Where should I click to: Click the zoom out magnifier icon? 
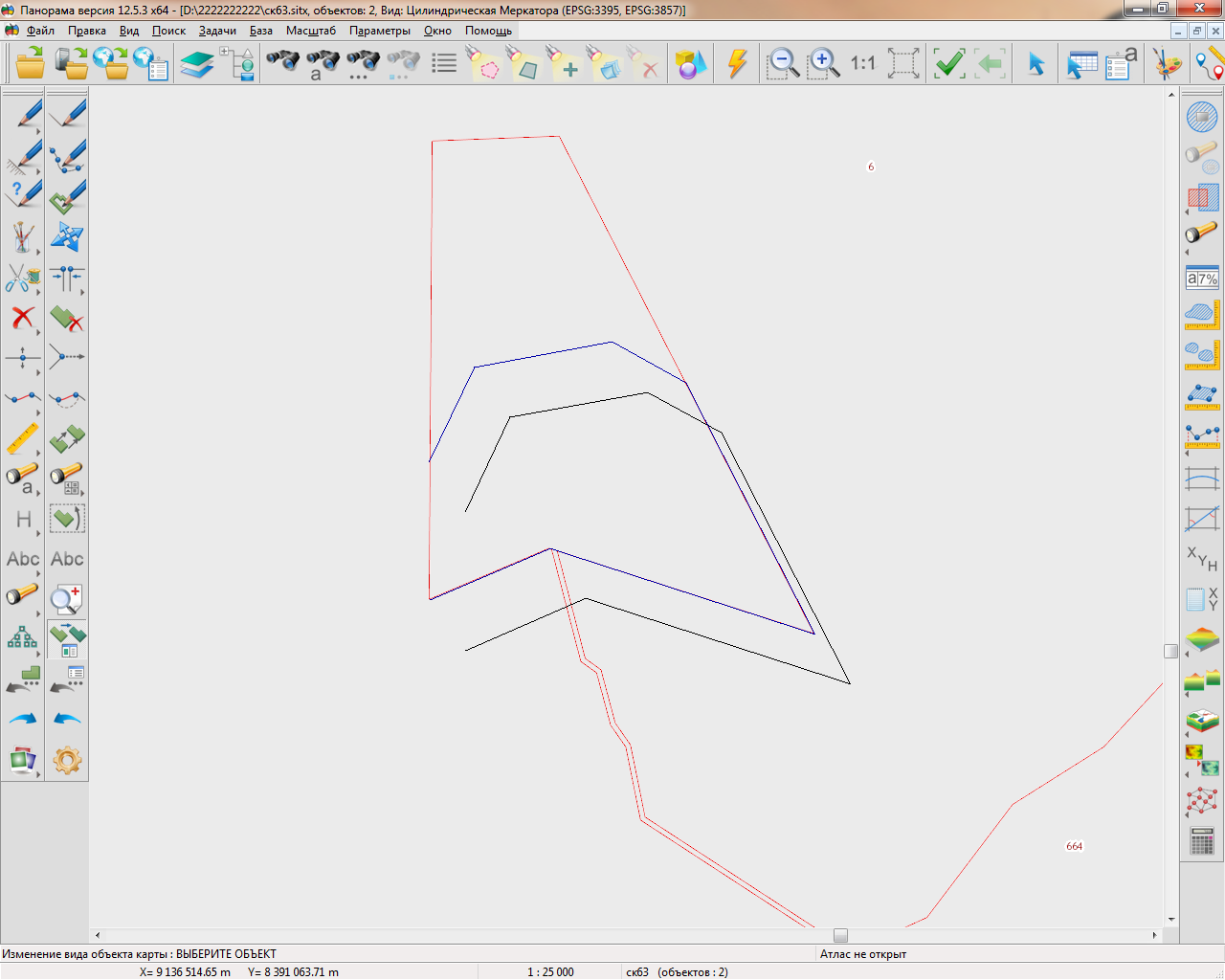[783, 64]
